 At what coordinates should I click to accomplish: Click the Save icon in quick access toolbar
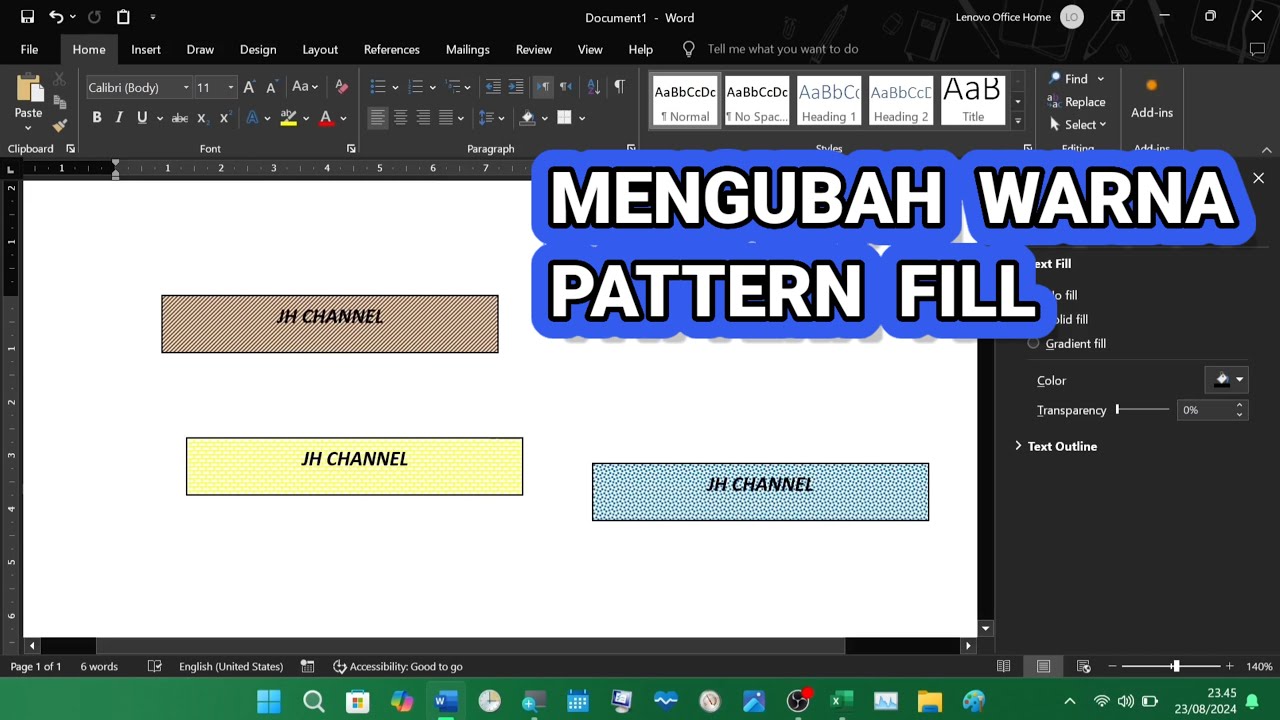click(27, 17)
